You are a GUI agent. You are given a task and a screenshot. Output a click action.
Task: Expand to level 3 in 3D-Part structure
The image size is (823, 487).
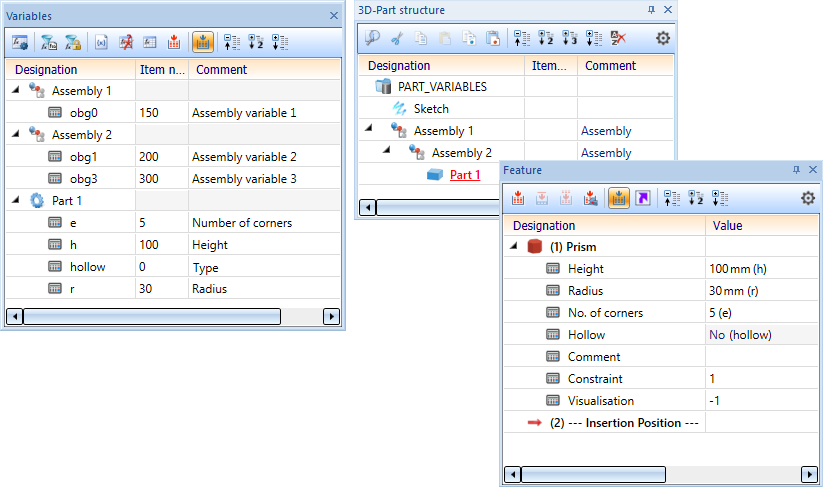coord(570,38)
